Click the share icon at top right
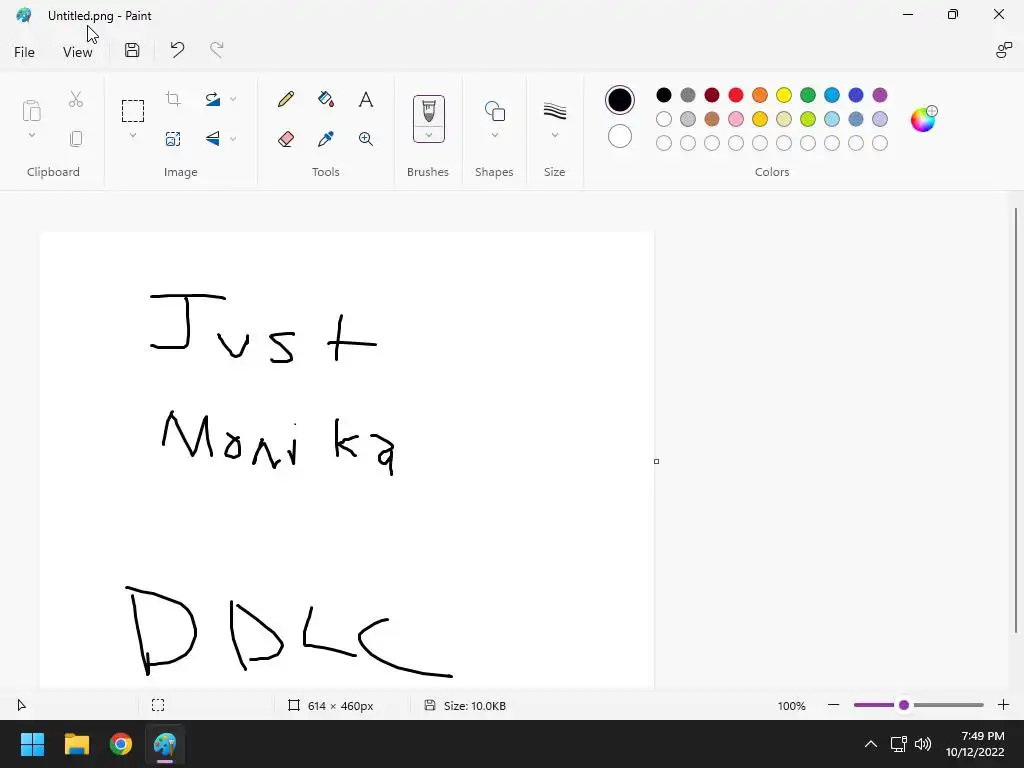The width and height of the screenshot is (1024, 768). (1004, 50)
